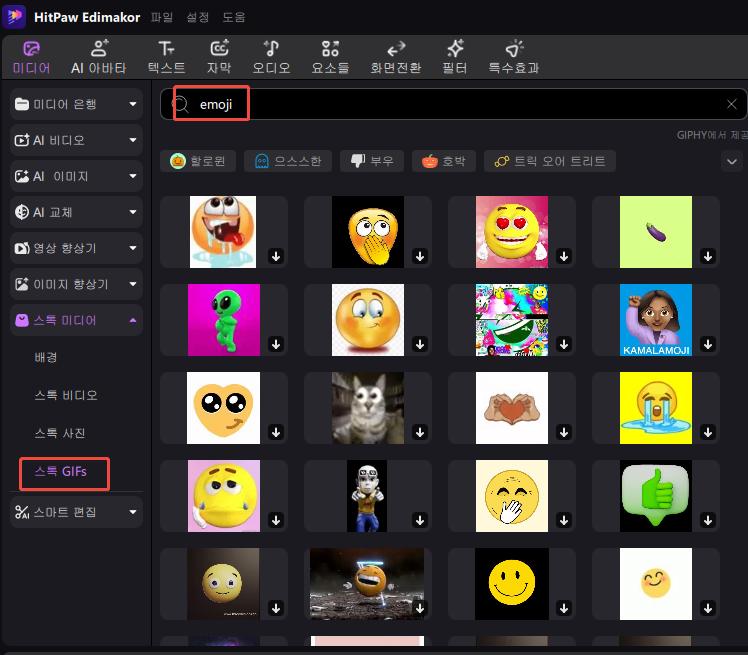Viewport: 748px width, 655px height.
Task: Download the drooling emoji GIF
Action: coord(276,256)
